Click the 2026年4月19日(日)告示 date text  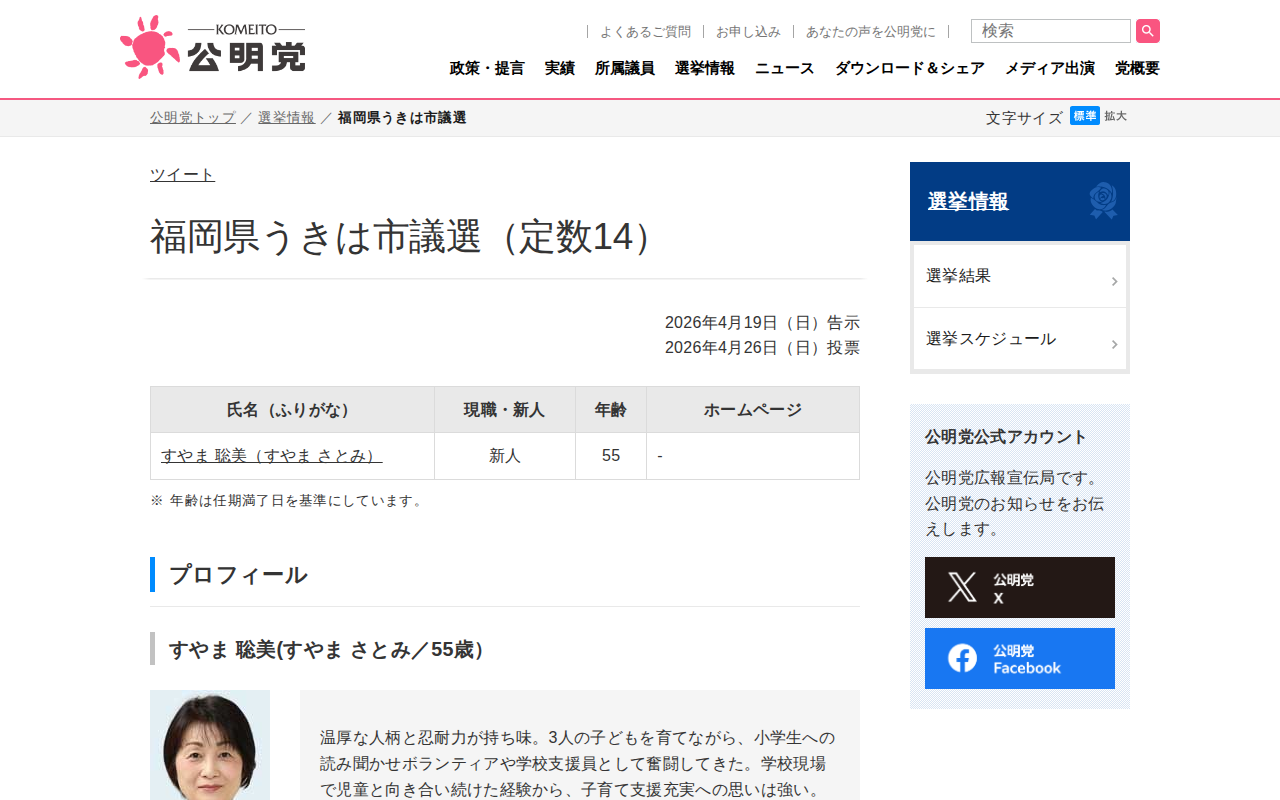click(762, 322)
